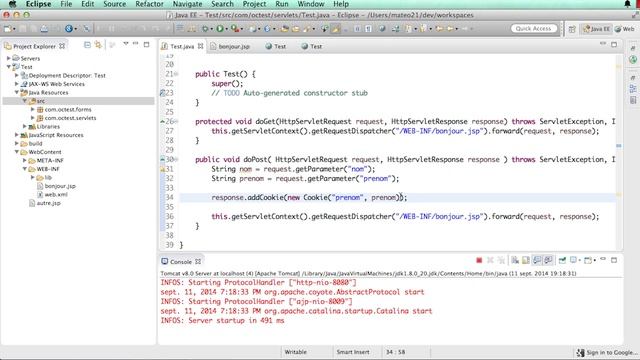Fold the doPost method at line 30
640x360 pixels.
[176, 160]
